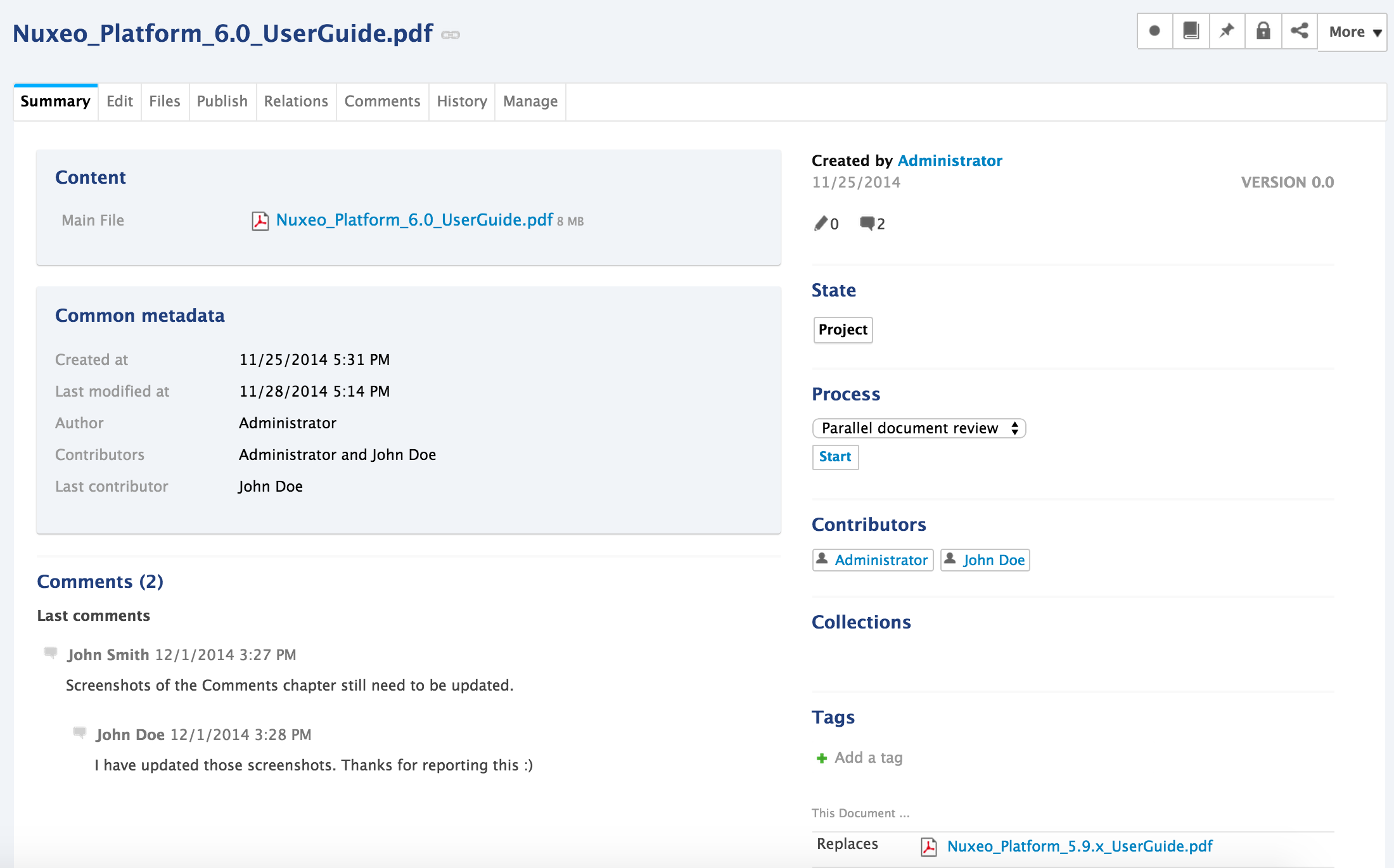This screenshot has width=1394, height=868.
Task: Click the Comments (2) heading
Action: (x=100, y=582)
